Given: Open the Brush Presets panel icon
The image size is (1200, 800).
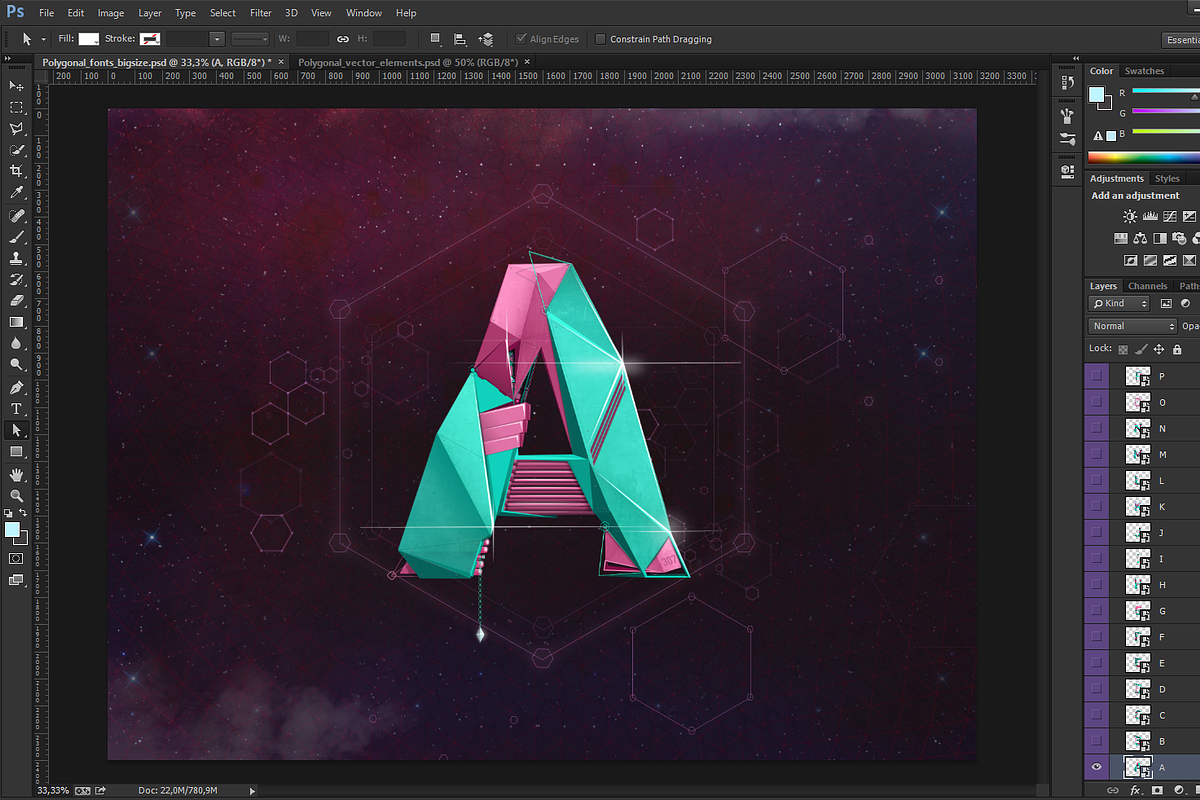Looking at the screenshot, I should tap(1067, 138).
